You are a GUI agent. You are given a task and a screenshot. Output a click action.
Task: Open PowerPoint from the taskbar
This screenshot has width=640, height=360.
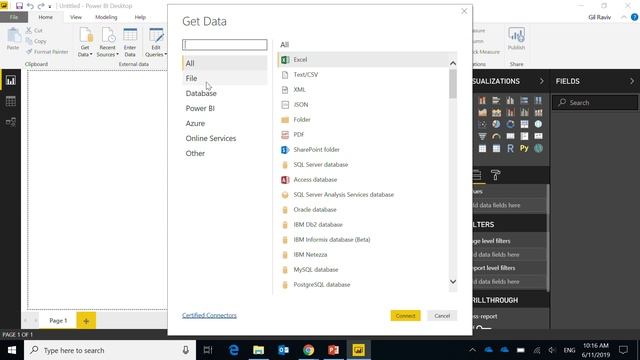(333, 350)
